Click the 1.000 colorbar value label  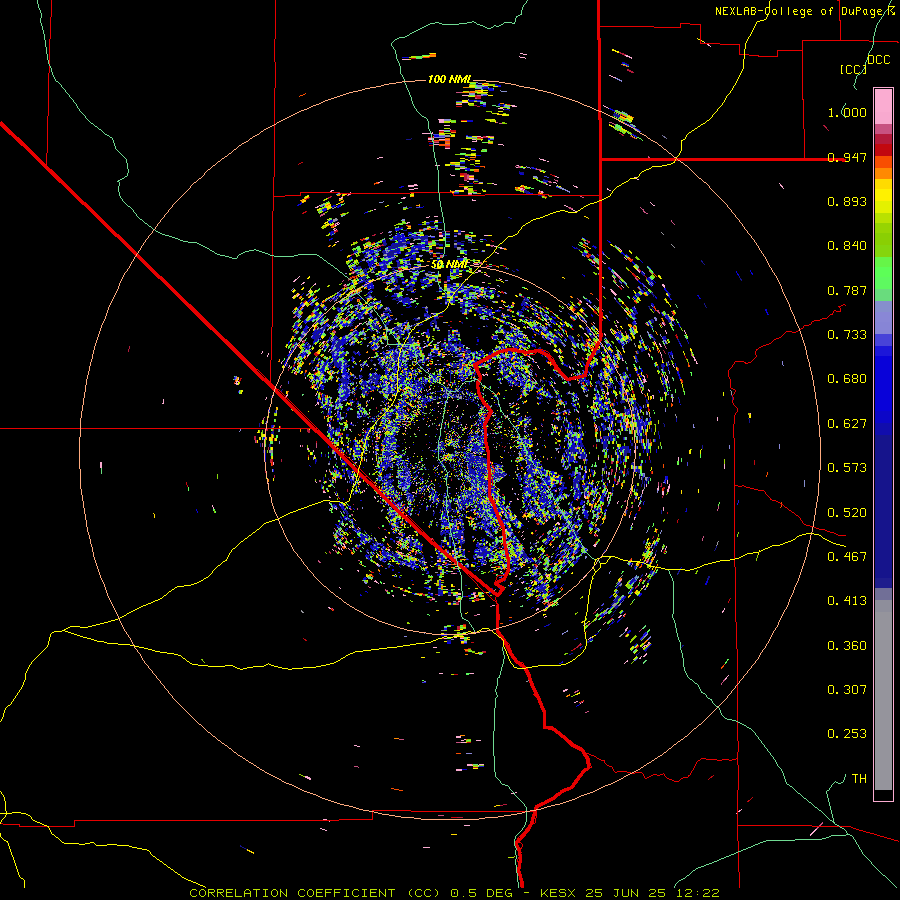(x=847, y=112)
